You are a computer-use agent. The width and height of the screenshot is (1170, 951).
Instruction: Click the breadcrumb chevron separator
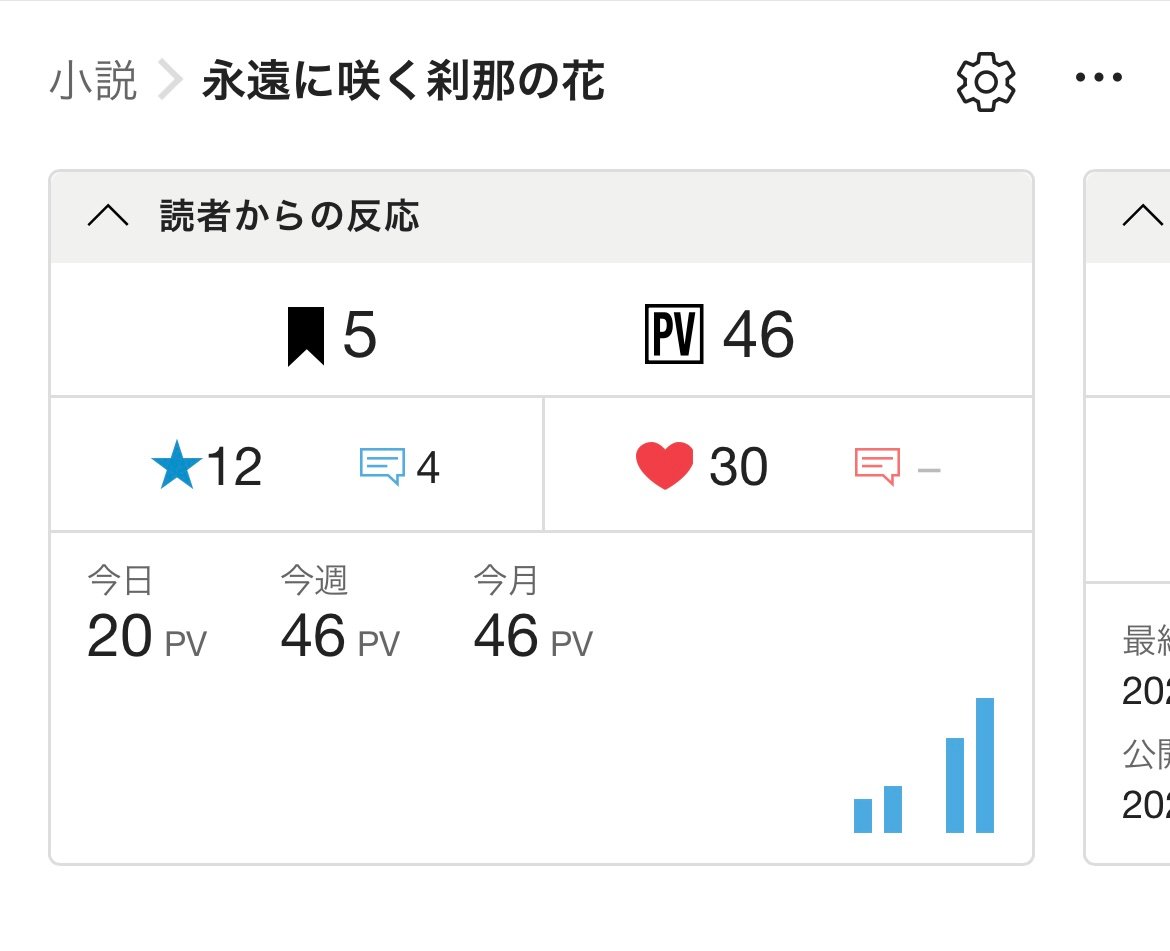pyautogui.click(x=170, y=81)
